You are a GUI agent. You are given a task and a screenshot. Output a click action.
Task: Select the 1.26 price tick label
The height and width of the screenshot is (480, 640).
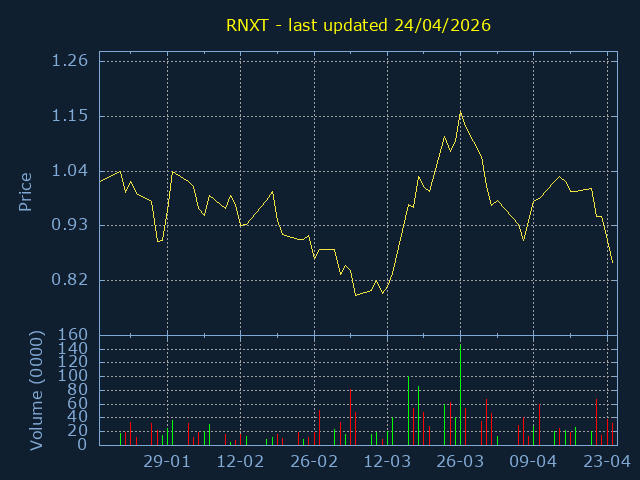69,61
